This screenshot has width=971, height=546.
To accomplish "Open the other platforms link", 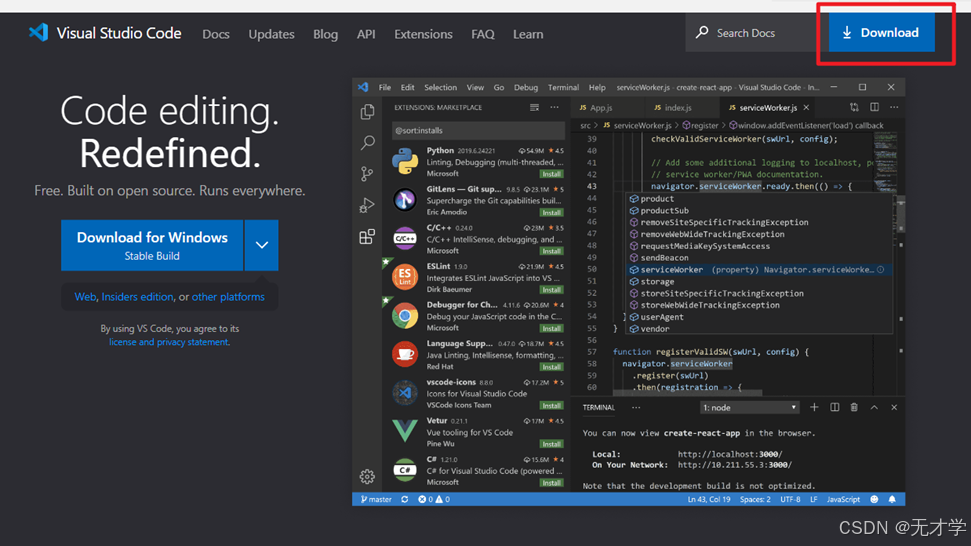I will point(228,297).
